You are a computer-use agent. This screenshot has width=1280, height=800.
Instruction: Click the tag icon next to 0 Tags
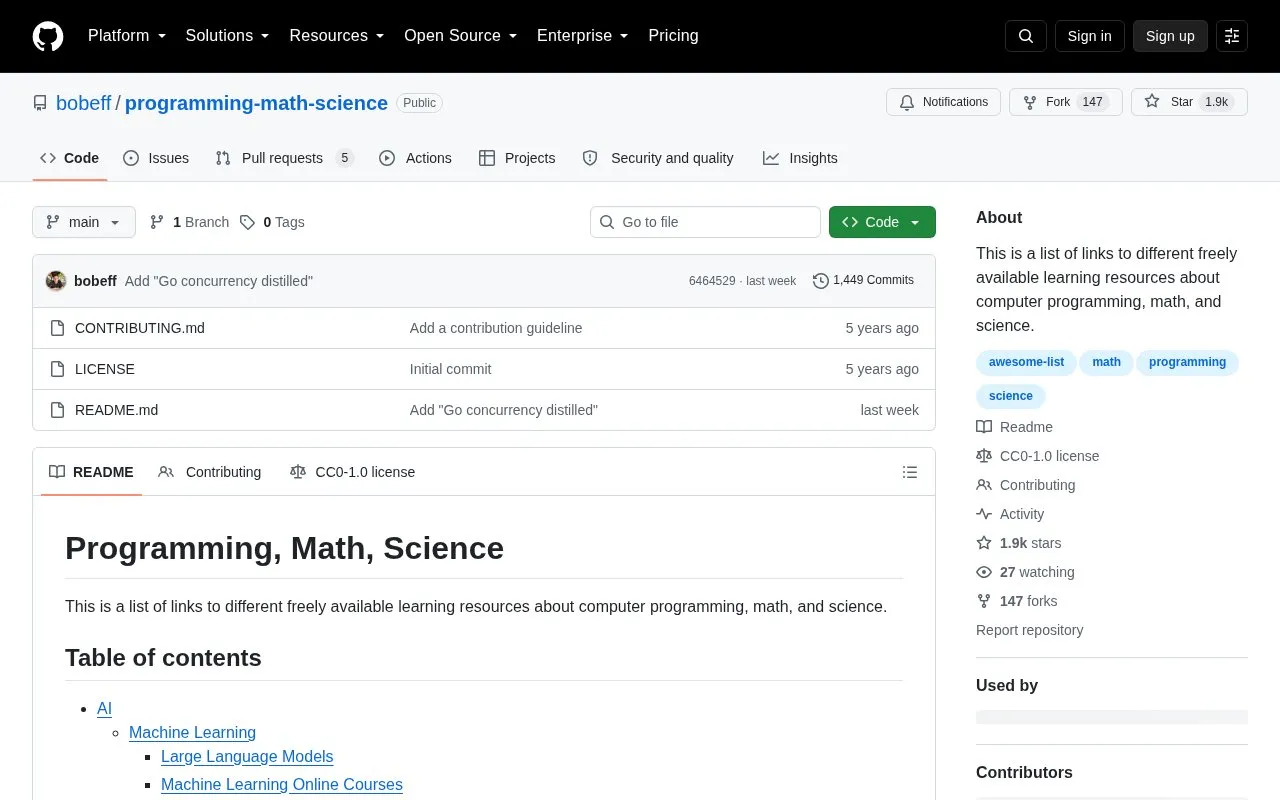[x=247, y=222]
